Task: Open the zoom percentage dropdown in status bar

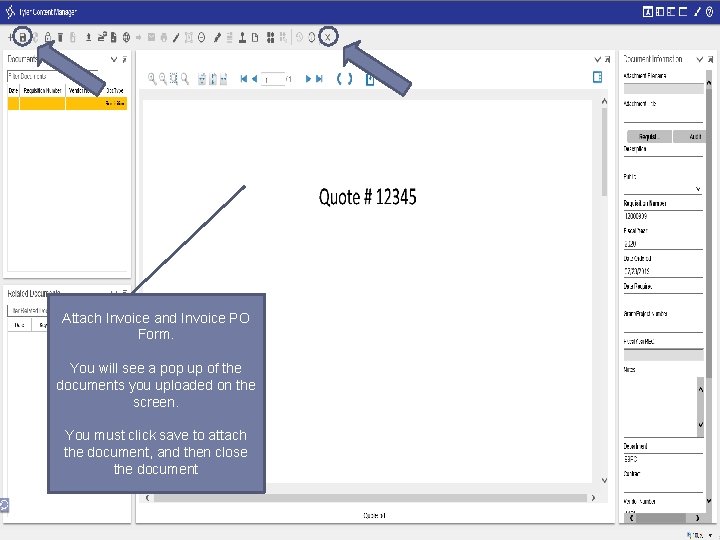Action: (711, 535)
